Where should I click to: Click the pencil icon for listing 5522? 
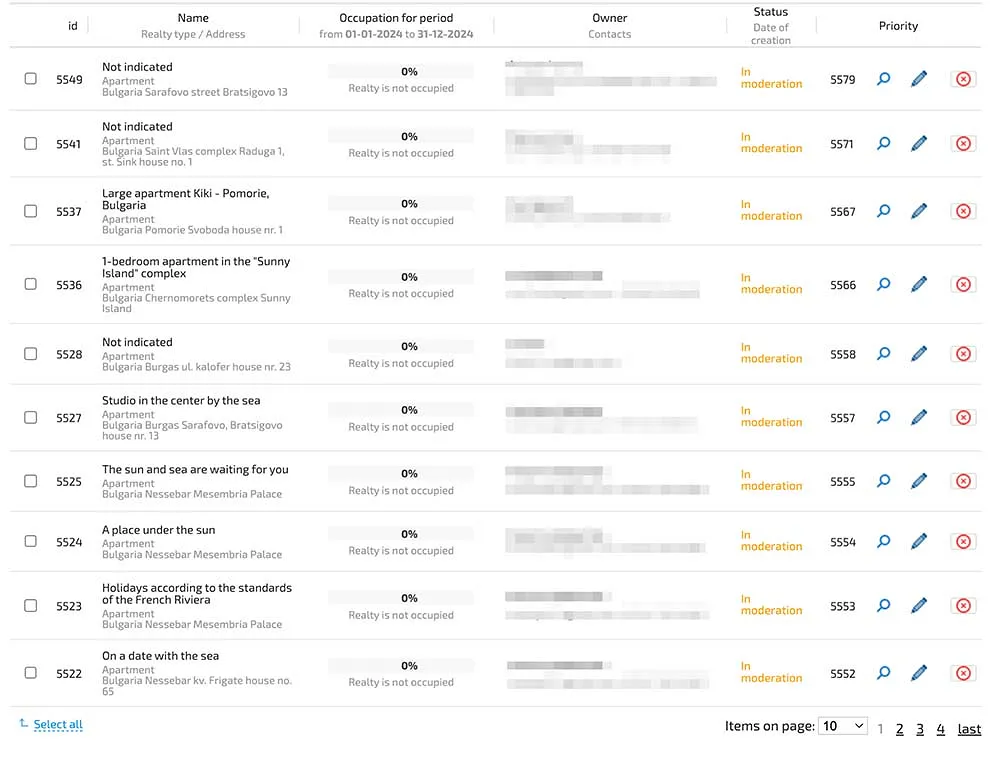pos(919,673)
